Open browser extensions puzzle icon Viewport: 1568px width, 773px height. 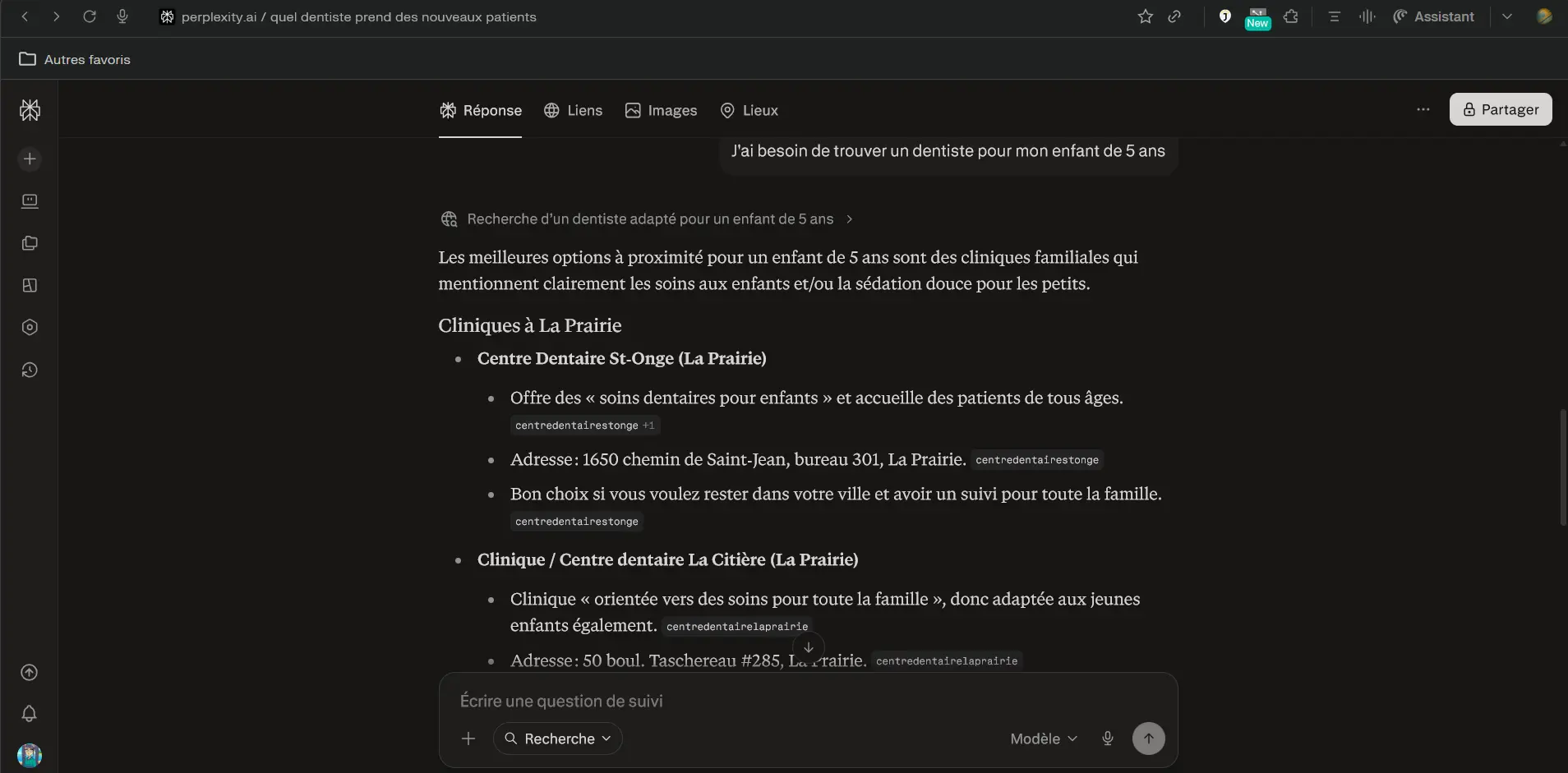tap(1291, 16)
